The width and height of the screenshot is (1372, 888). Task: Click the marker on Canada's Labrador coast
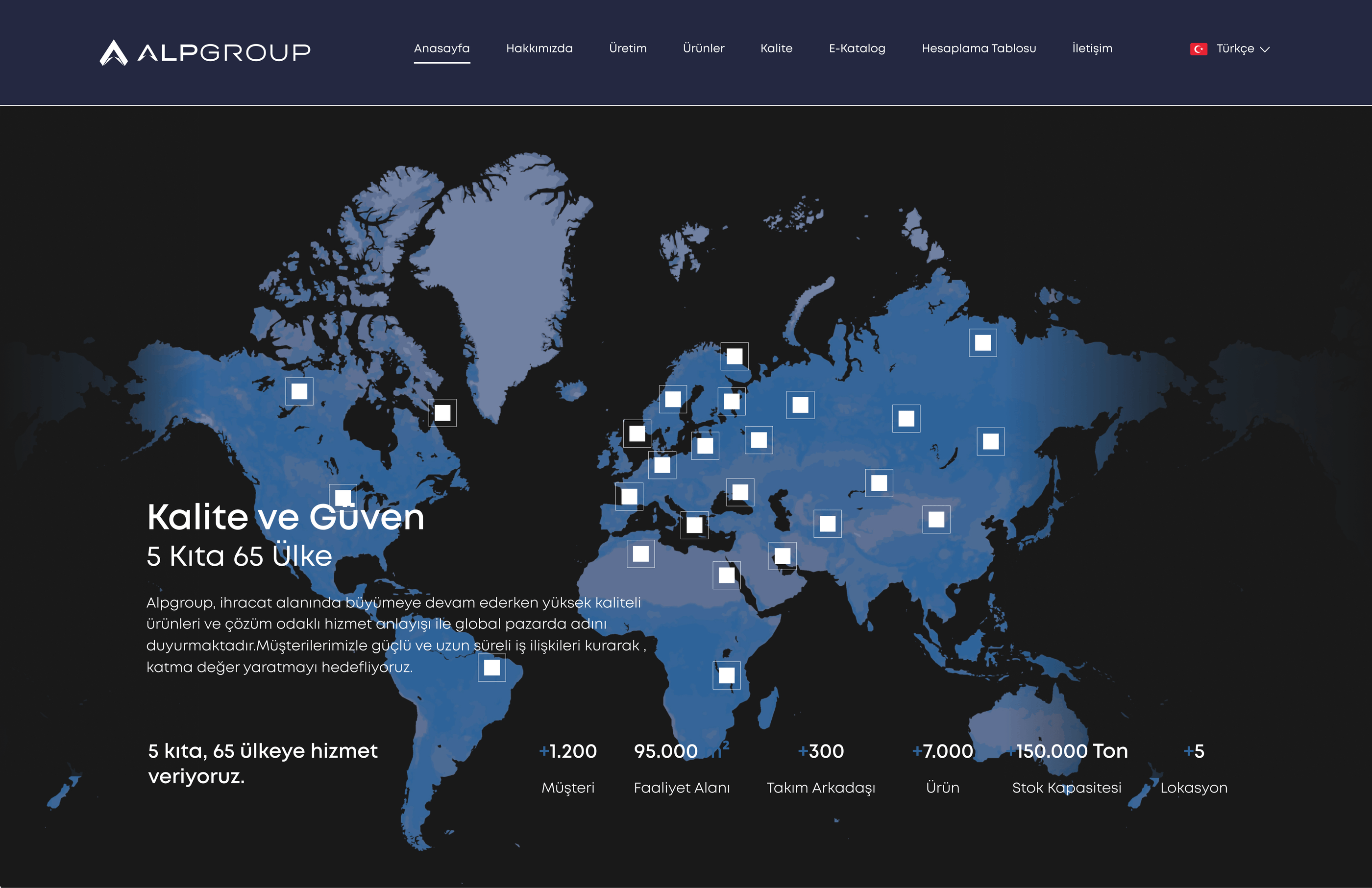click(442, 412)
